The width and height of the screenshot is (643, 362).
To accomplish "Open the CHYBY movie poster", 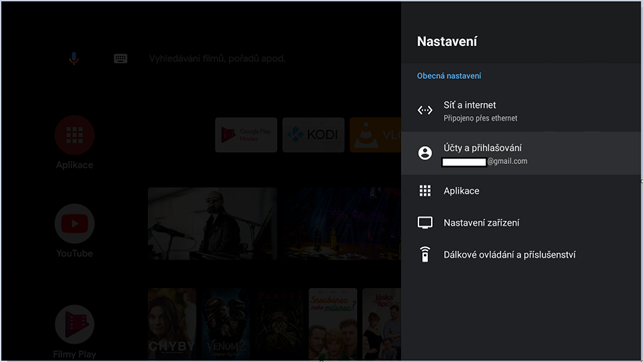I will pyautogui.click(x=172, y=324).
